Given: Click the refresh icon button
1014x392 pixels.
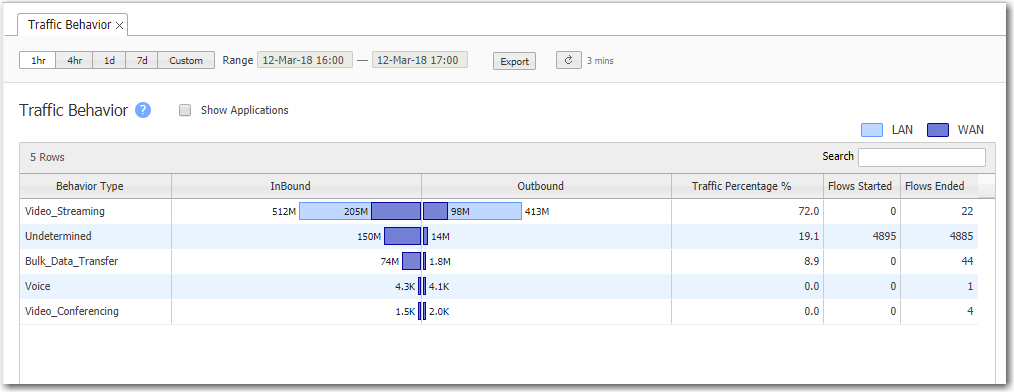Looking at the screenshot, I should pos(568,60).
